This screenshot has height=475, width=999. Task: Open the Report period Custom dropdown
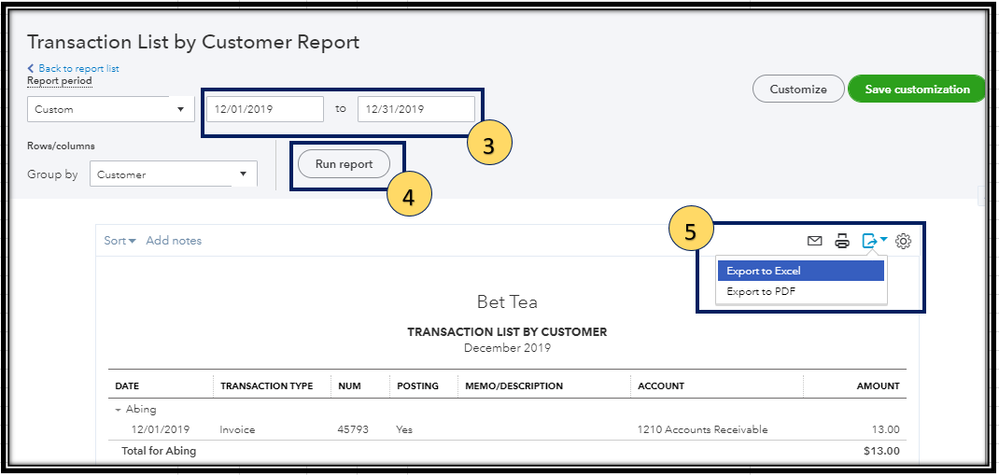point(111,109)
